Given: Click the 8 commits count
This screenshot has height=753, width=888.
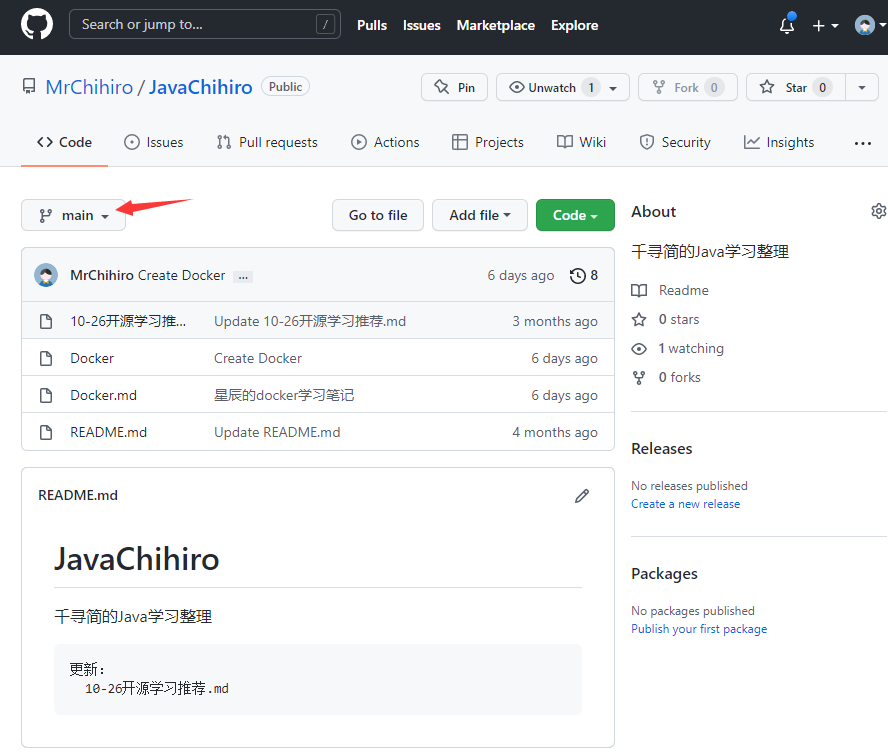Looking at the screenshot, I should coord(594,275).
